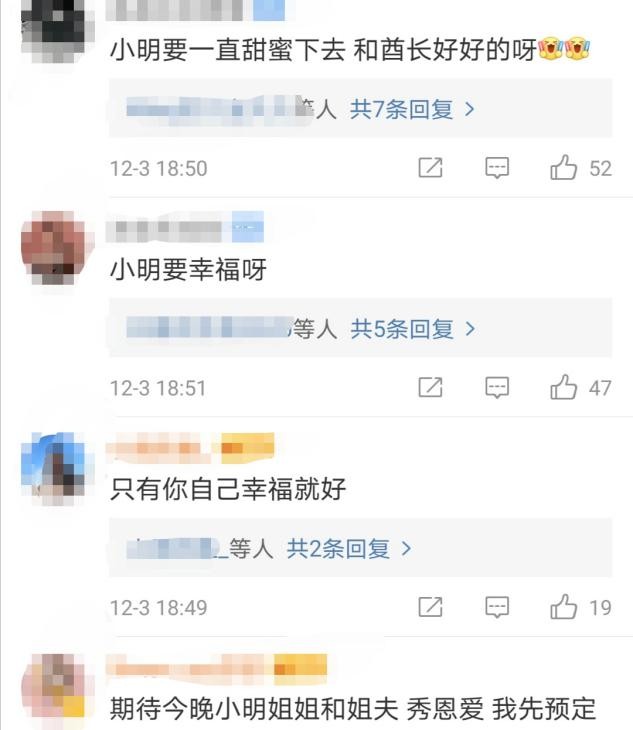Open the fourth commenter's pink avatar
The width and height of the screenshot is (633, 730).
[58, 688]
